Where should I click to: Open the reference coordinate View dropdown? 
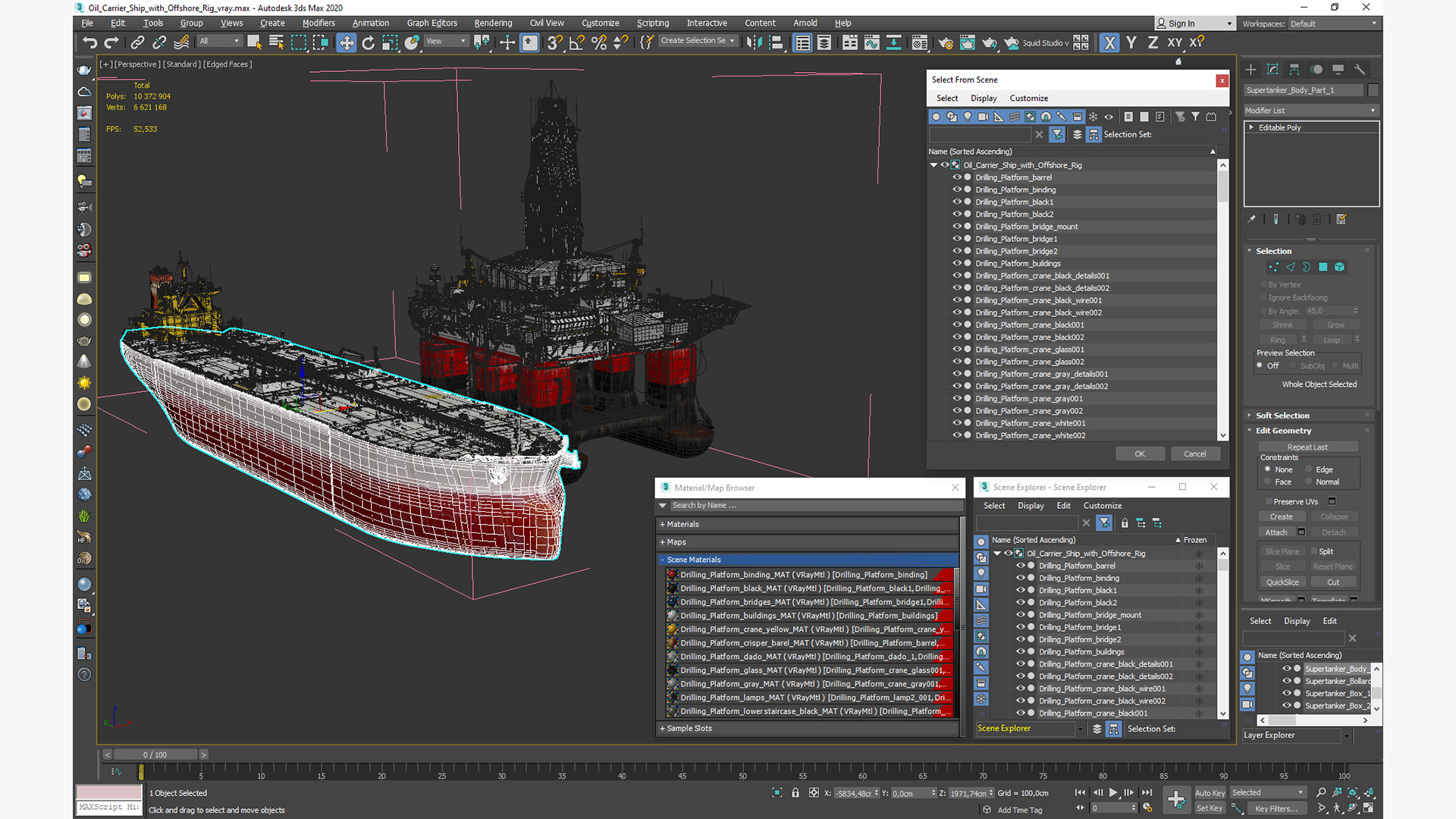pos(446,42)
